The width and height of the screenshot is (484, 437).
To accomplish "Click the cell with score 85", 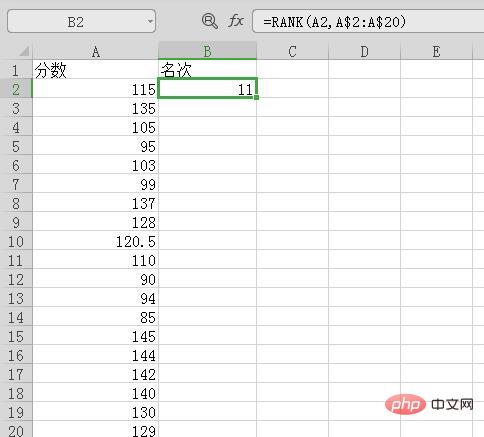I will pyautogui.click(x=95, y=317).
